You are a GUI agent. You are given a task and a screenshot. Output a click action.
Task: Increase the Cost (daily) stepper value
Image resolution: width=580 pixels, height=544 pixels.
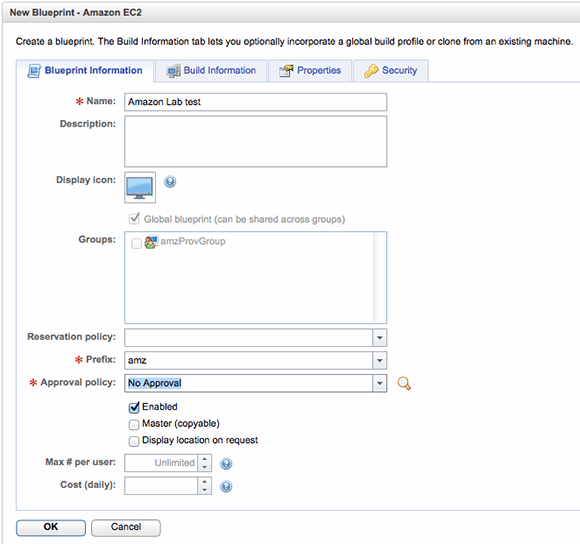(205, 482)
